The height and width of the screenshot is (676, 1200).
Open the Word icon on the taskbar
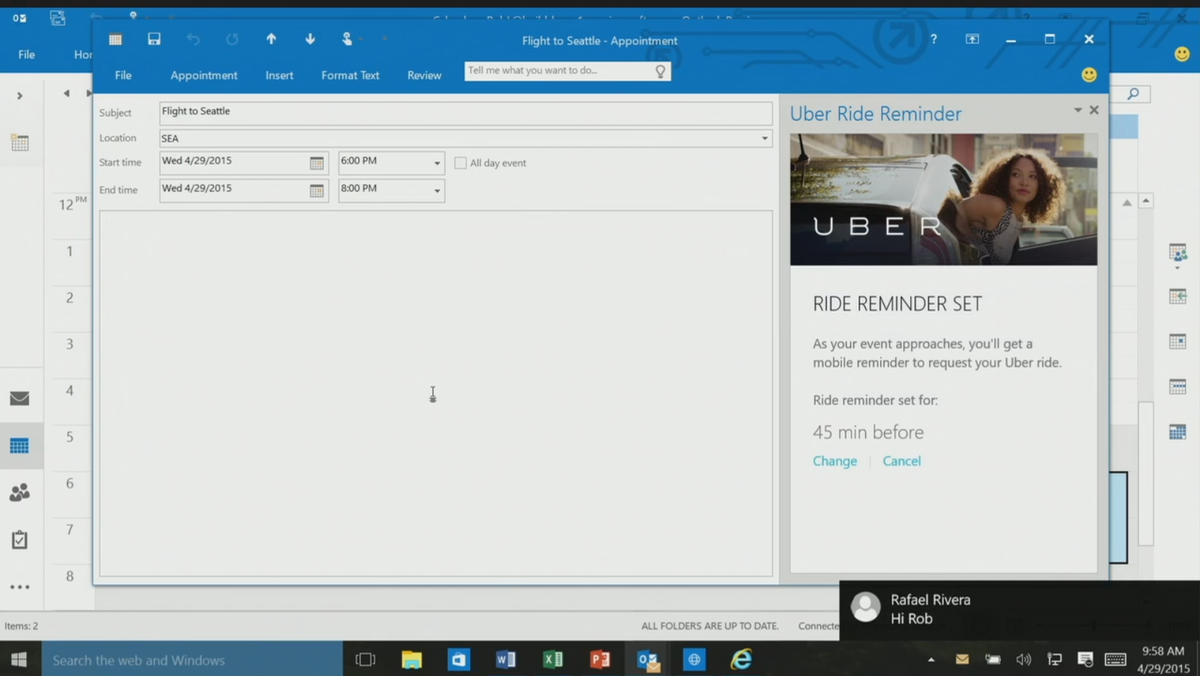(x=506, y=659)
